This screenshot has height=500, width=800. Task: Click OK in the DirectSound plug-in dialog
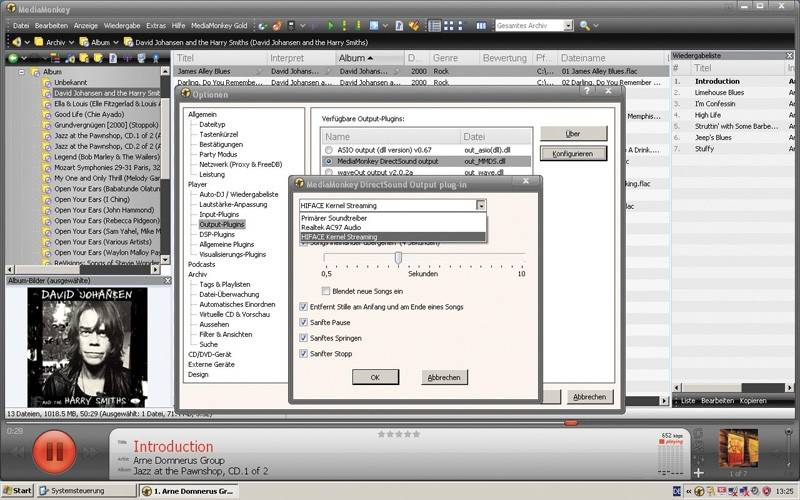coord(376,377)
